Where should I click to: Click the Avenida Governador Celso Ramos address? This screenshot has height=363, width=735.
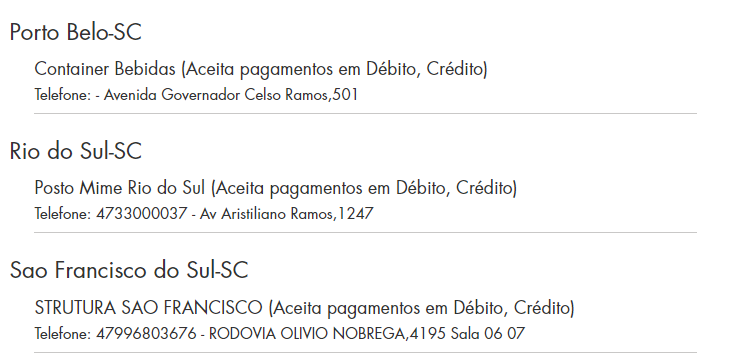click(x=231, y=95)
